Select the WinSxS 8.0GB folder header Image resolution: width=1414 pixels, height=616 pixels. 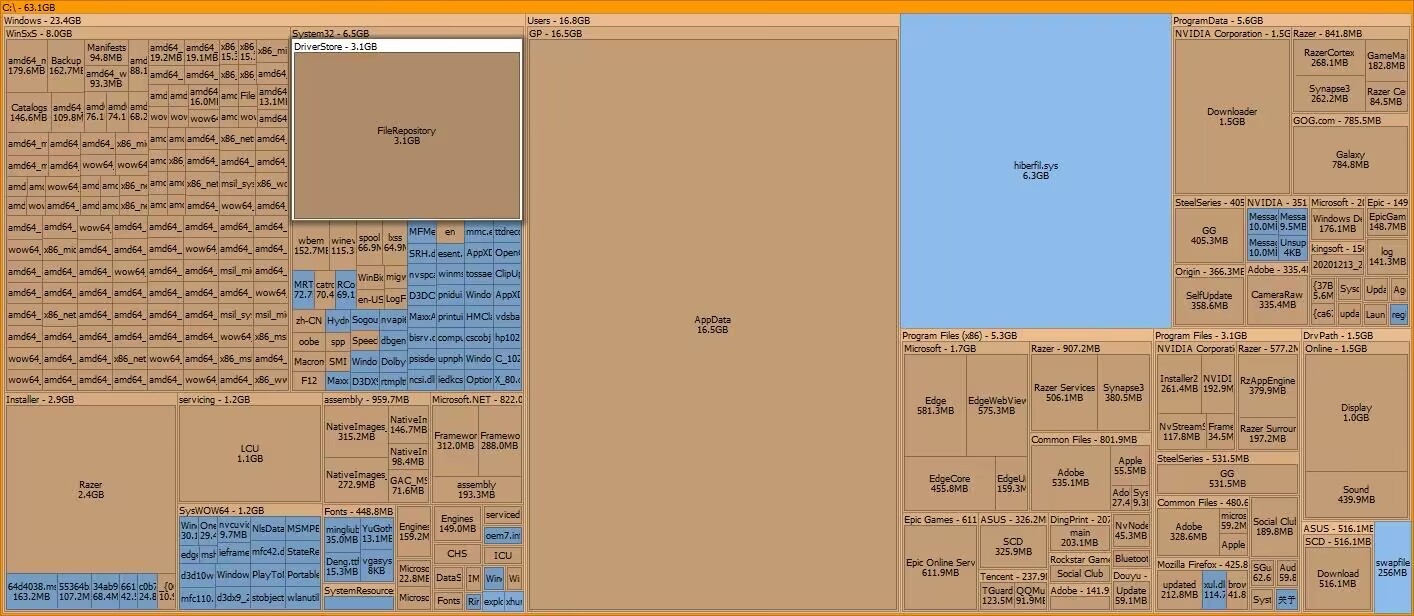(146, 33)
